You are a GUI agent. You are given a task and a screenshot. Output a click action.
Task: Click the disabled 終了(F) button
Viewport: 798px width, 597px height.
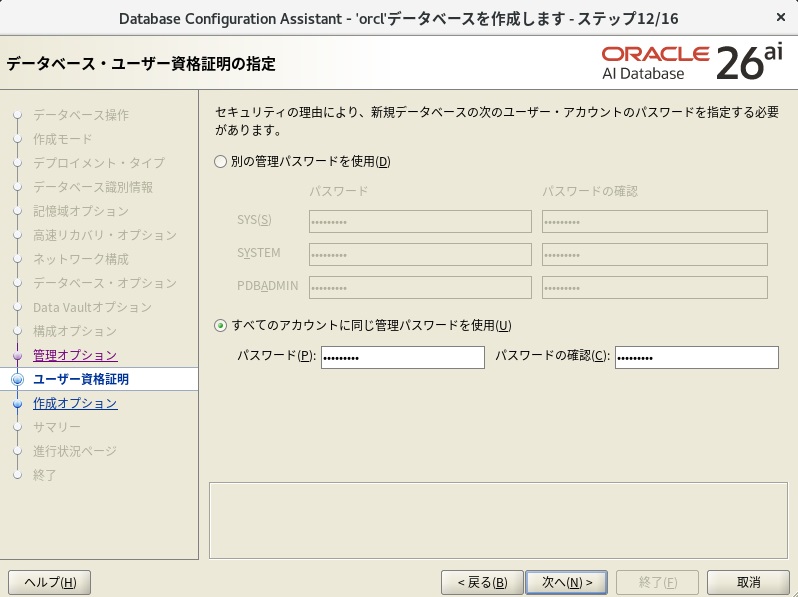tap(657, 582)
